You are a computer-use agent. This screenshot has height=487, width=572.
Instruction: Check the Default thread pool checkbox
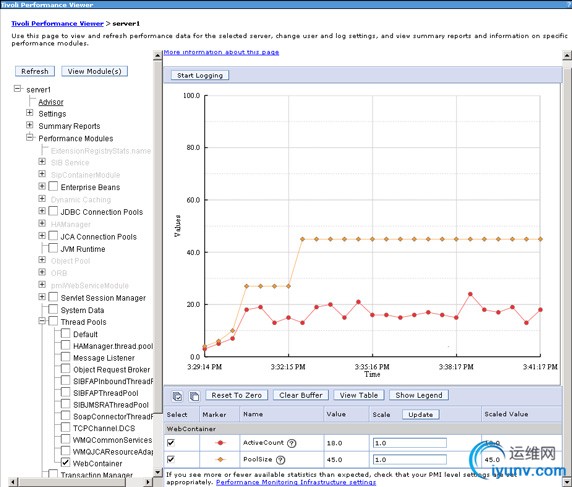pos(66,333)
